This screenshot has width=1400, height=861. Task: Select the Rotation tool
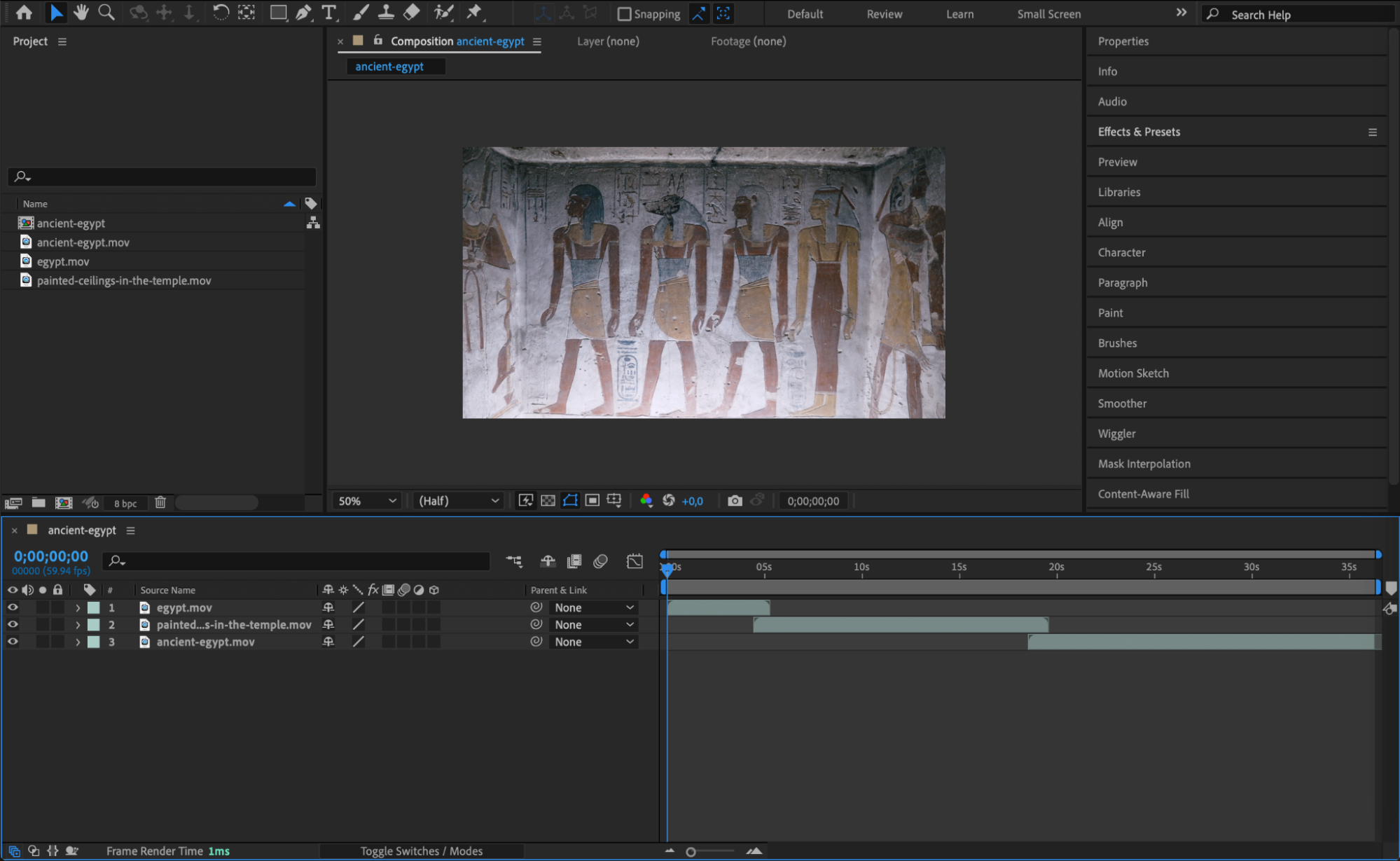[x=220, y=13]
